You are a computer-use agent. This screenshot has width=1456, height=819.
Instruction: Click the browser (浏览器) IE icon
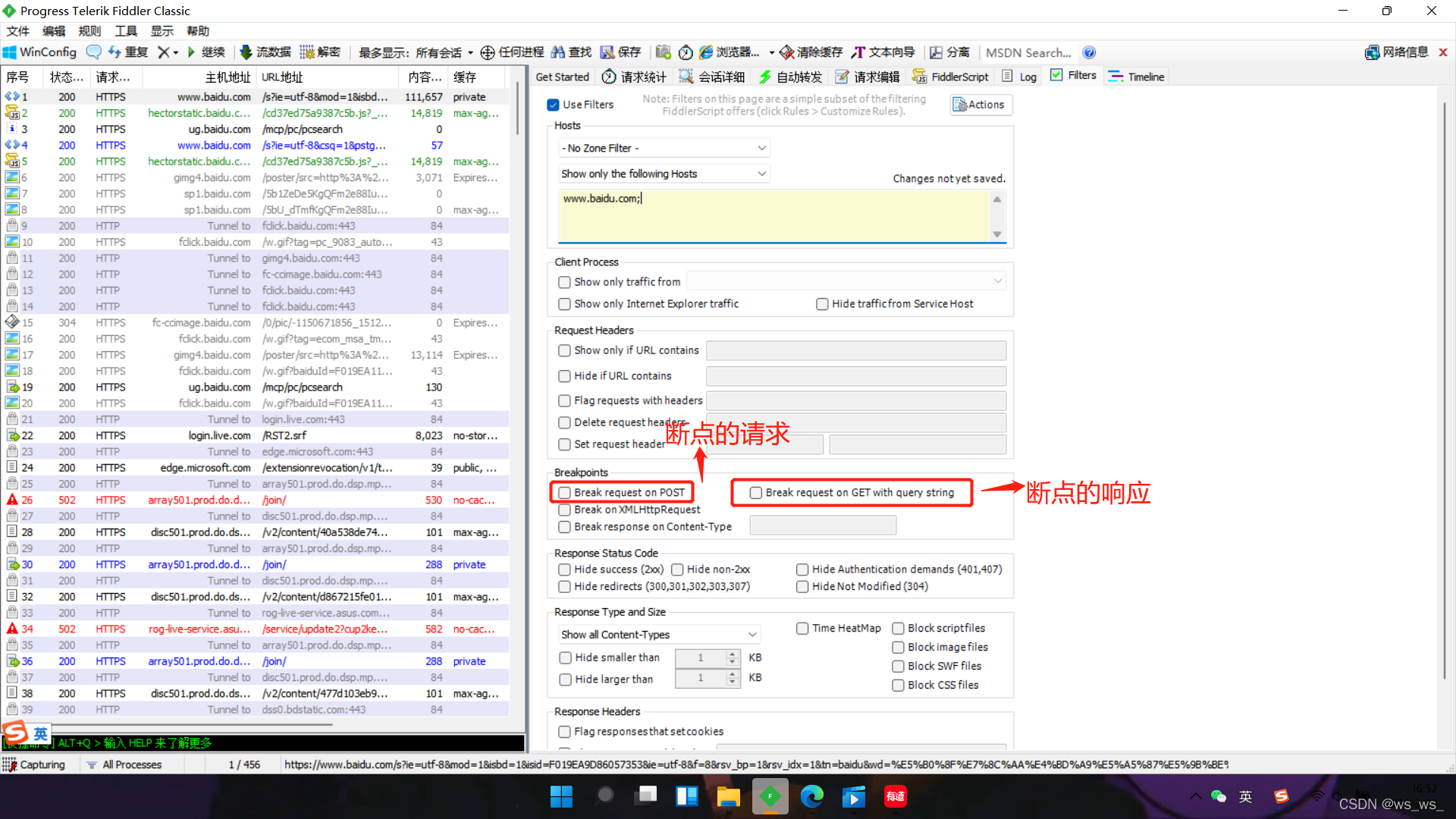click(706, 52)
